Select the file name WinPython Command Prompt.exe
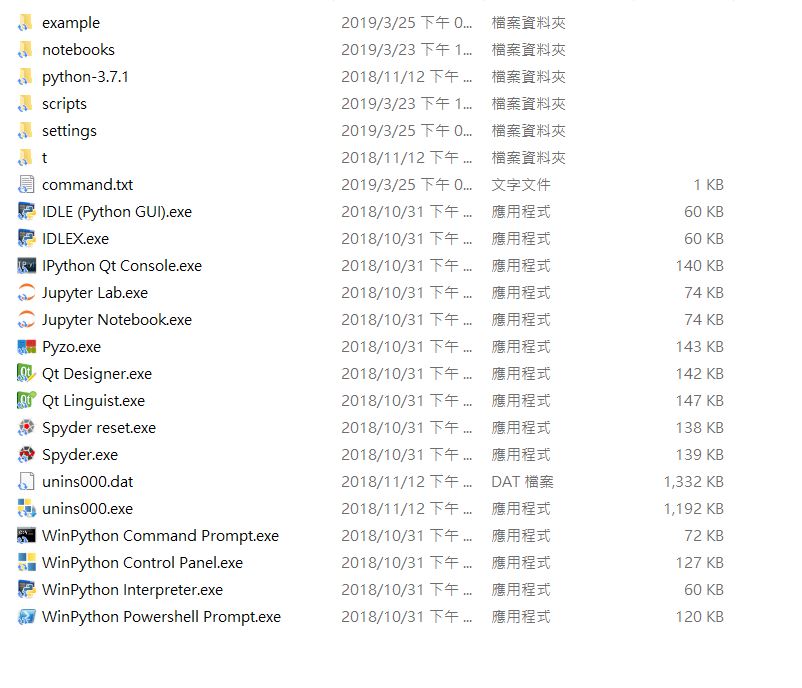 (x=160, y=536)
